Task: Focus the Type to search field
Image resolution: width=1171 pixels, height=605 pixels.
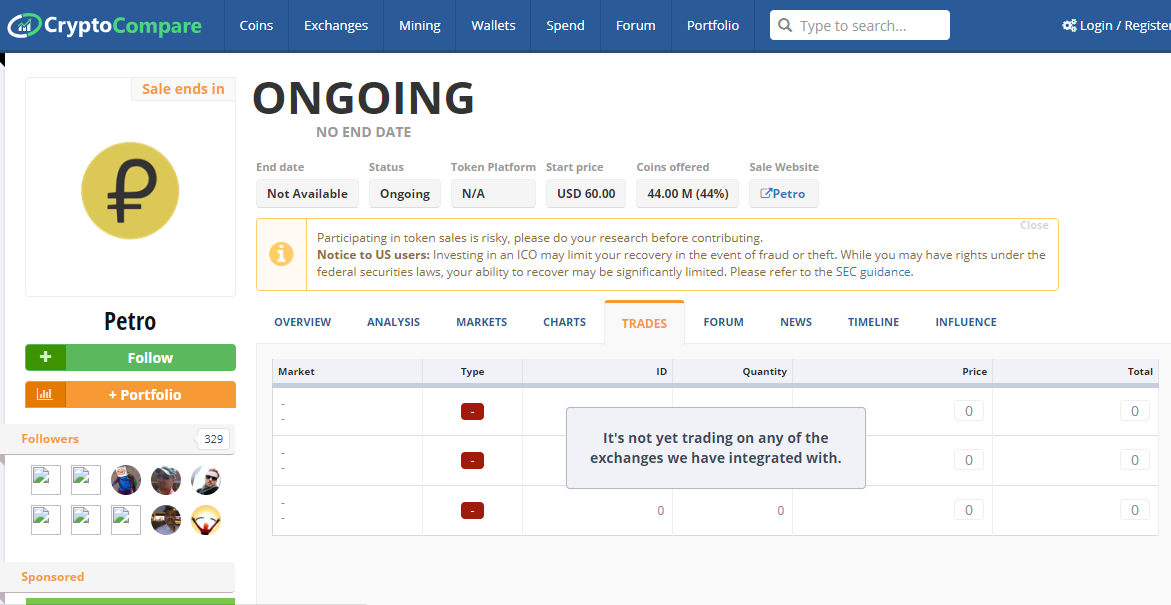Action: coord(860,25)
